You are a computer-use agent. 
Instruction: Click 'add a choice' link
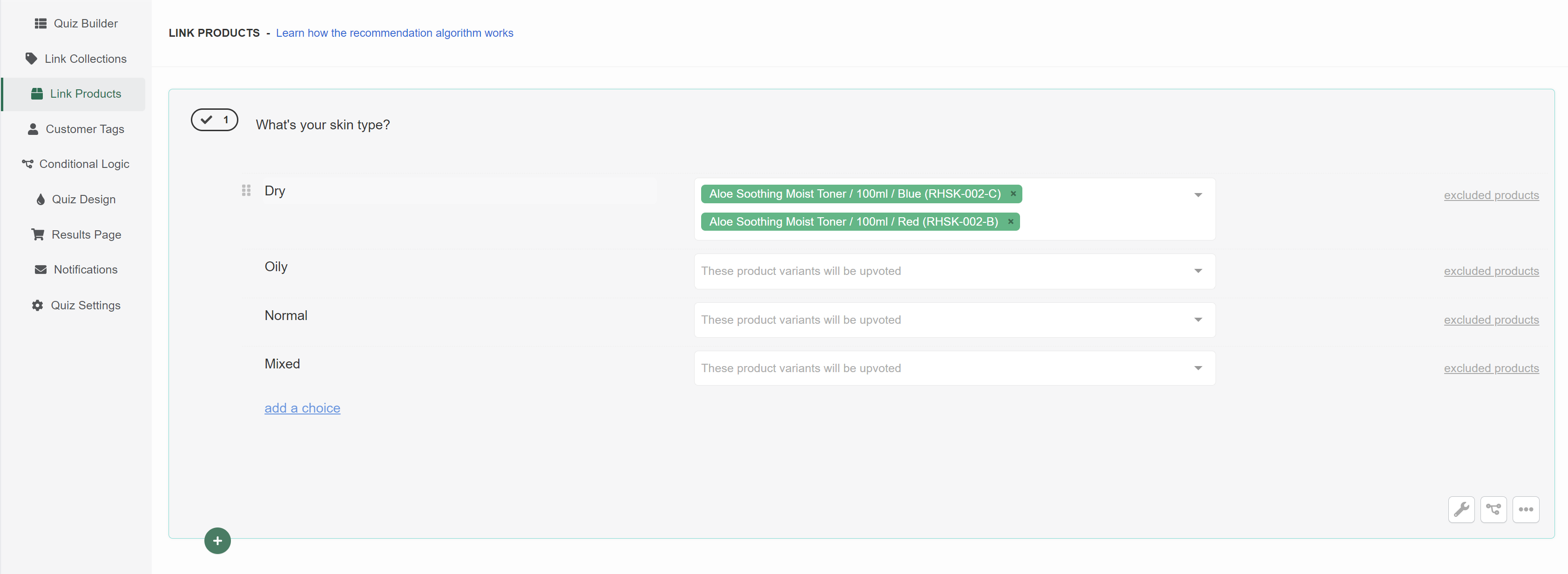coord(302,408)
